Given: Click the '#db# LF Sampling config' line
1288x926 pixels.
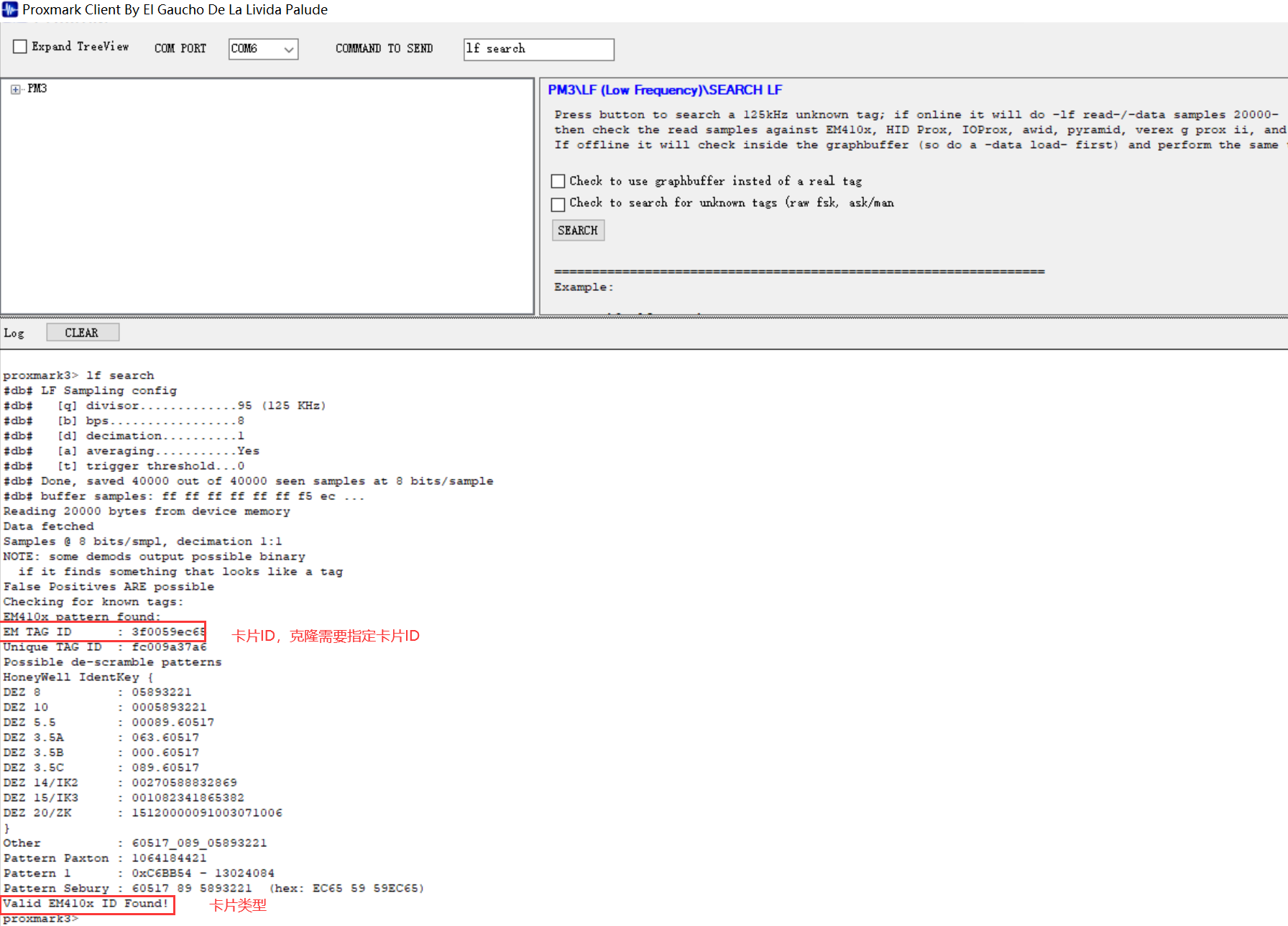Looking at the screenshot, I should 90,391.
